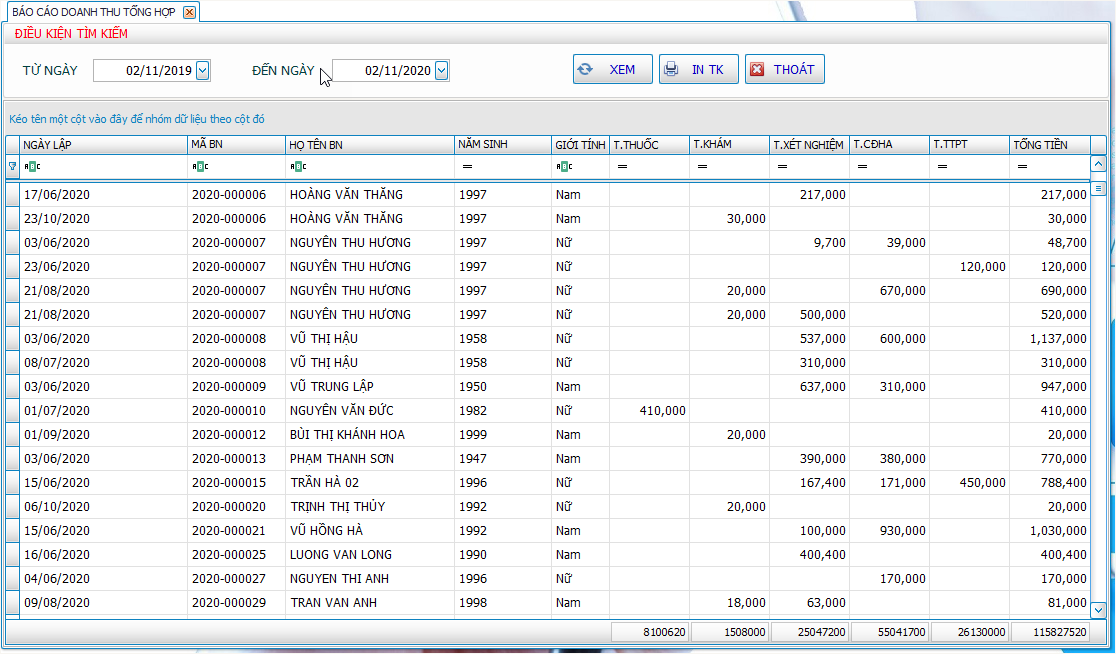
Task: Click footer T.TTPT sum 26130000
Action: click(x=970, y=632)
